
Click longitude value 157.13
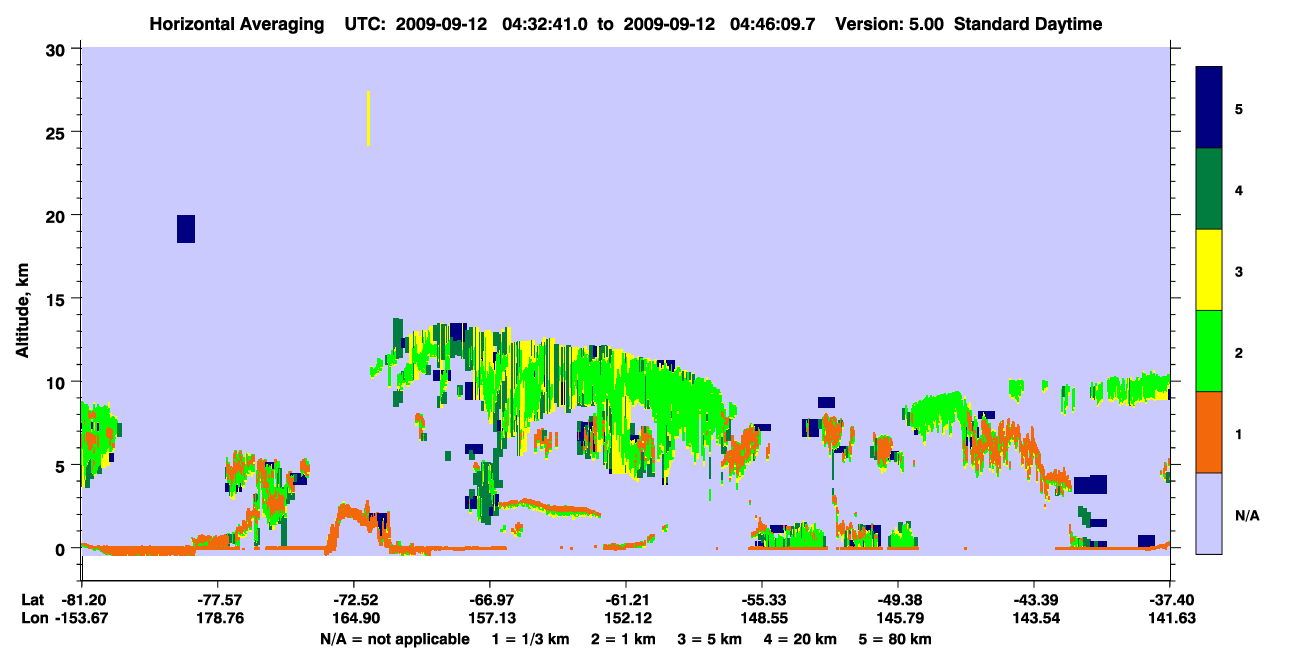tap(490, 619)
